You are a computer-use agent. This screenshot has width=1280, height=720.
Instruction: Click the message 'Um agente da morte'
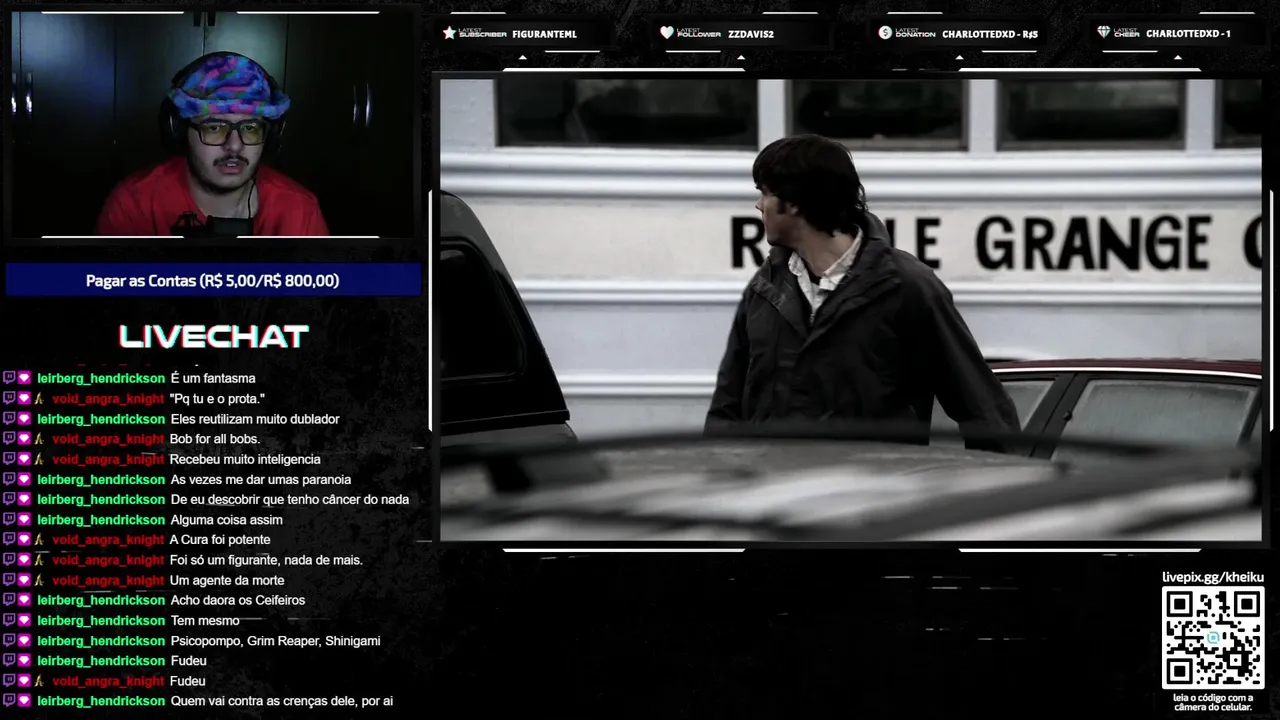pos(227,580)
